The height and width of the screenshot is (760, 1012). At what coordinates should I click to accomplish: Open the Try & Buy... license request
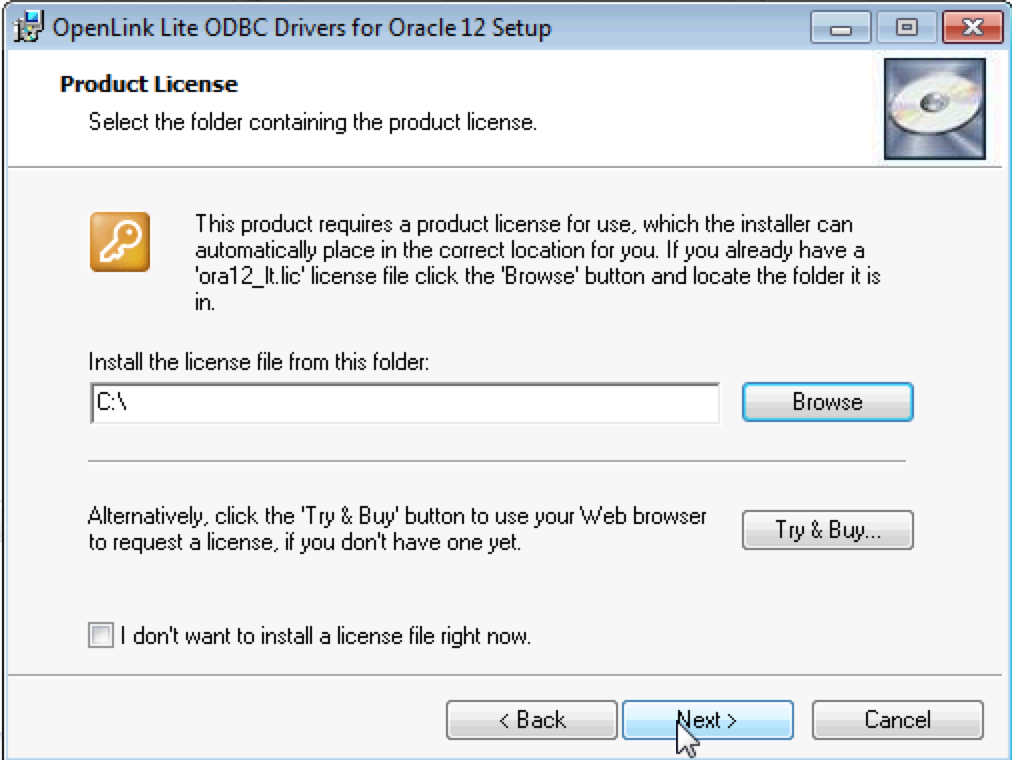click(827, 530)
